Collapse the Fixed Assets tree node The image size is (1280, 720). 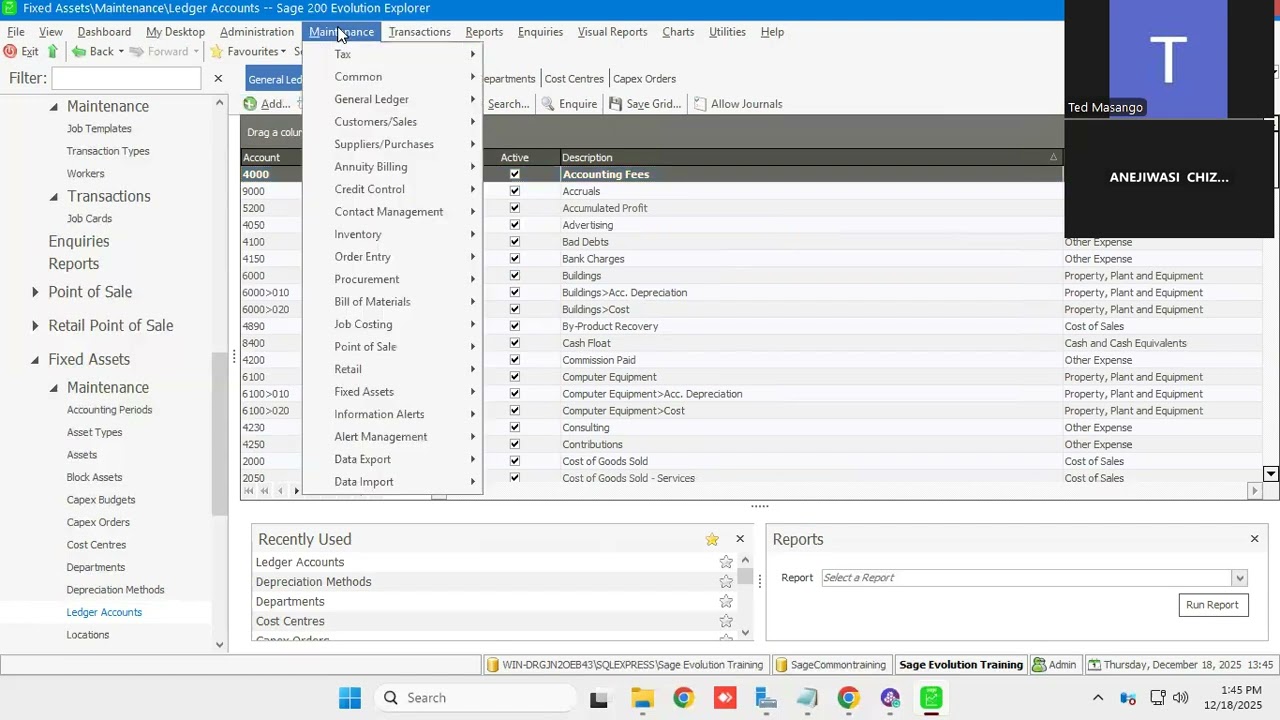[35, 360]
